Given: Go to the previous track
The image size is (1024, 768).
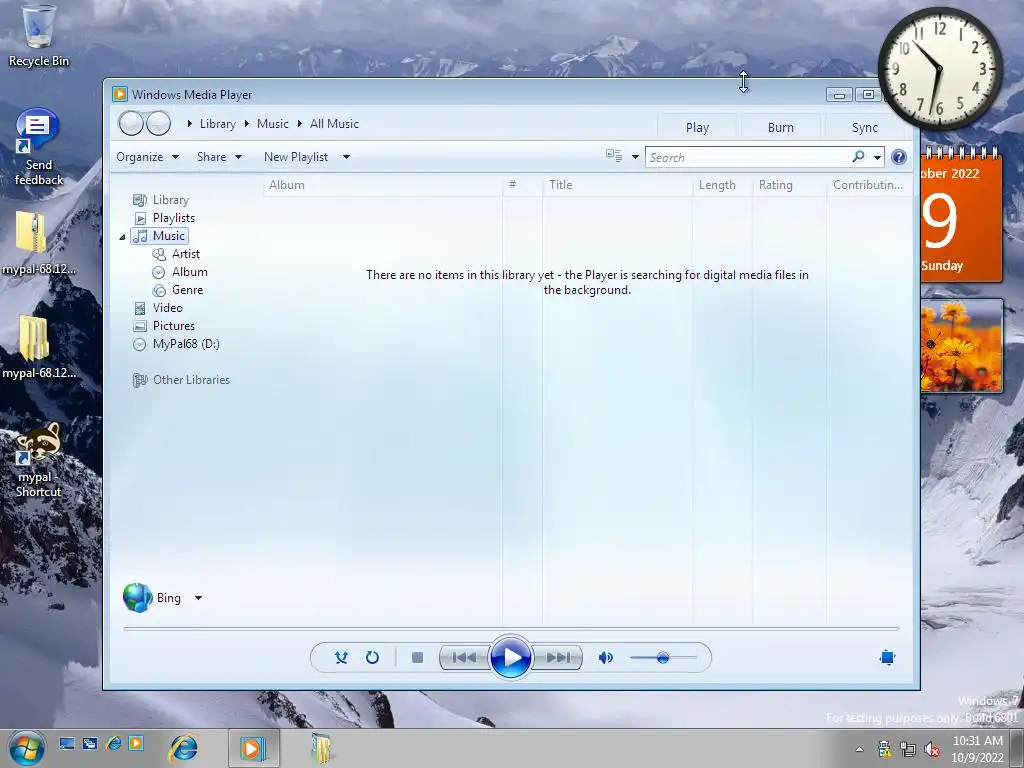Looking at the screenshot, I should pos(464,658).
